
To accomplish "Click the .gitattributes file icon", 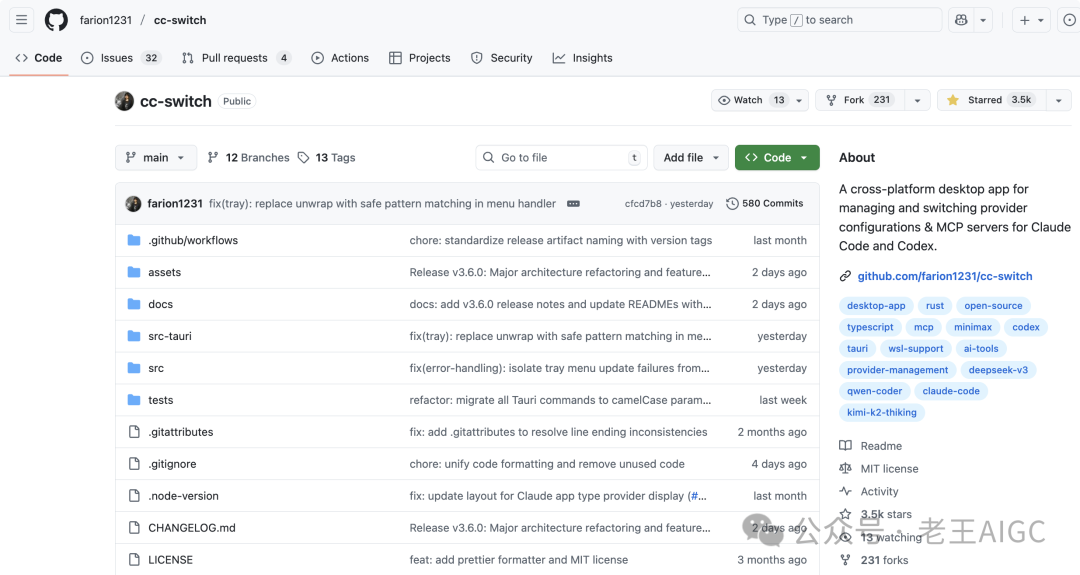I will point(134,432).
